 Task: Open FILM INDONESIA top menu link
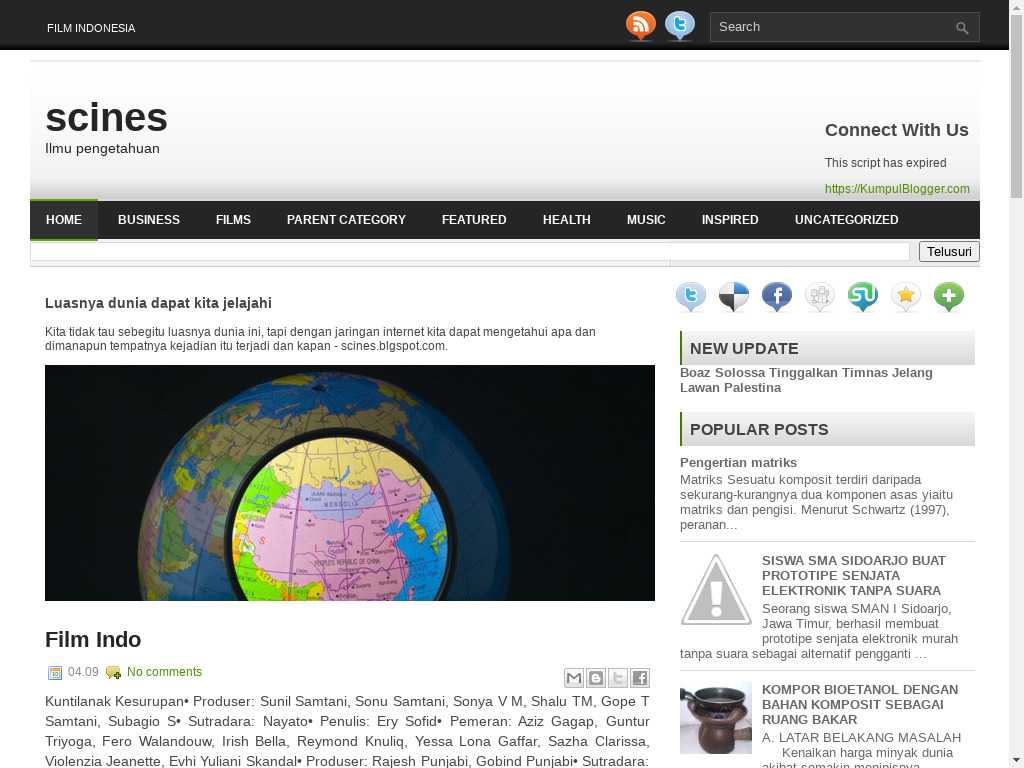click(x=91, y=28)
